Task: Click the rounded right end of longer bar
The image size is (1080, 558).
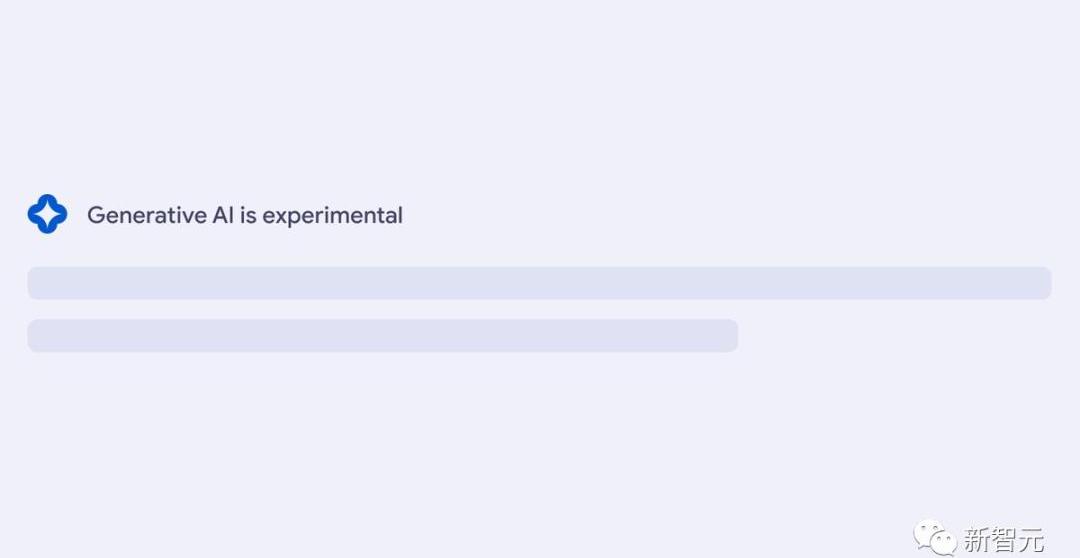Action: (x=1043, y=283)
